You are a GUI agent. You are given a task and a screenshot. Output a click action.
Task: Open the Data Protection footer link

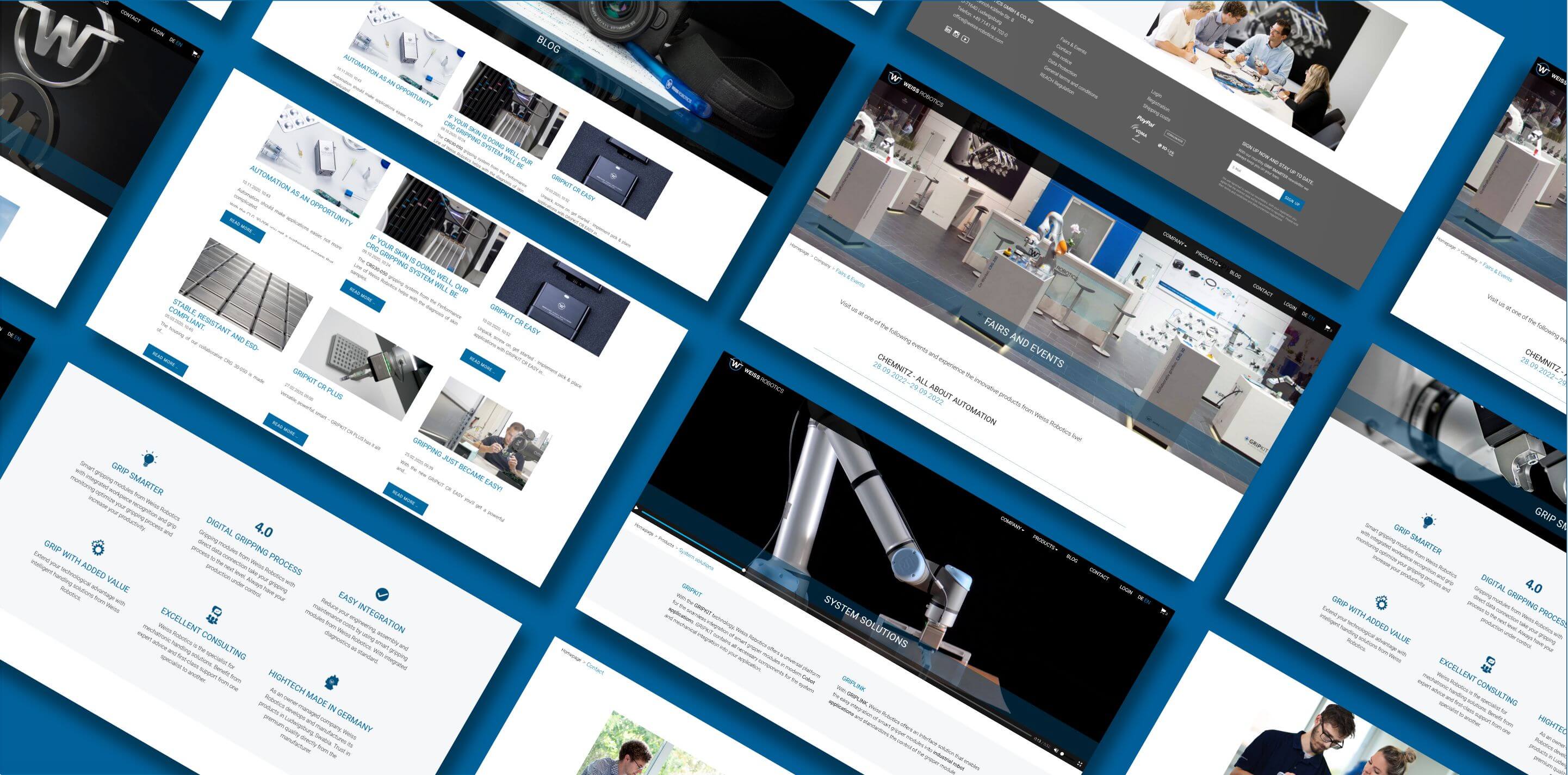point(1063,67)
